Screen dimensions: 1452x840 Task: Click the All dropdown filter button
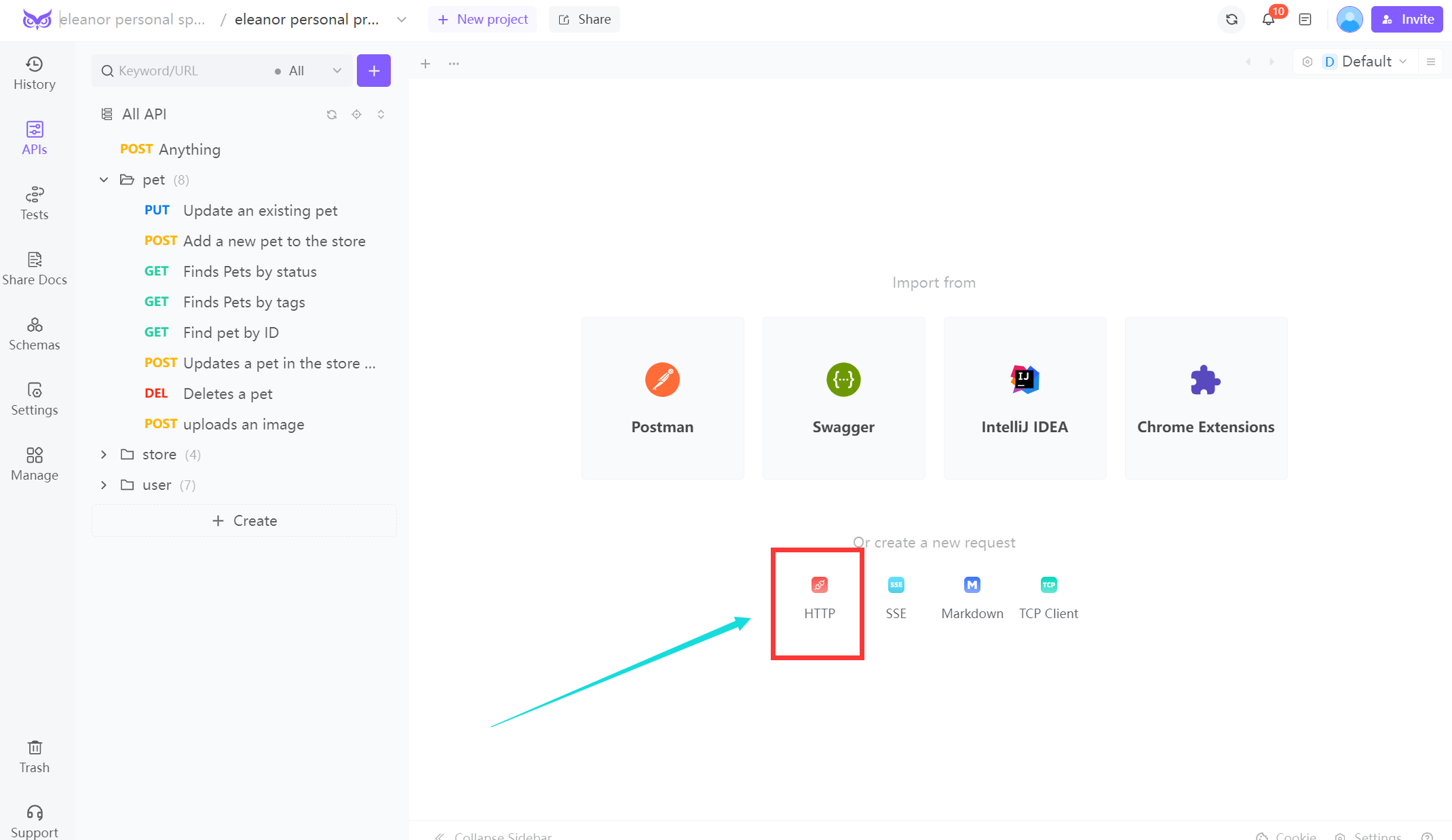coord(308,70)
